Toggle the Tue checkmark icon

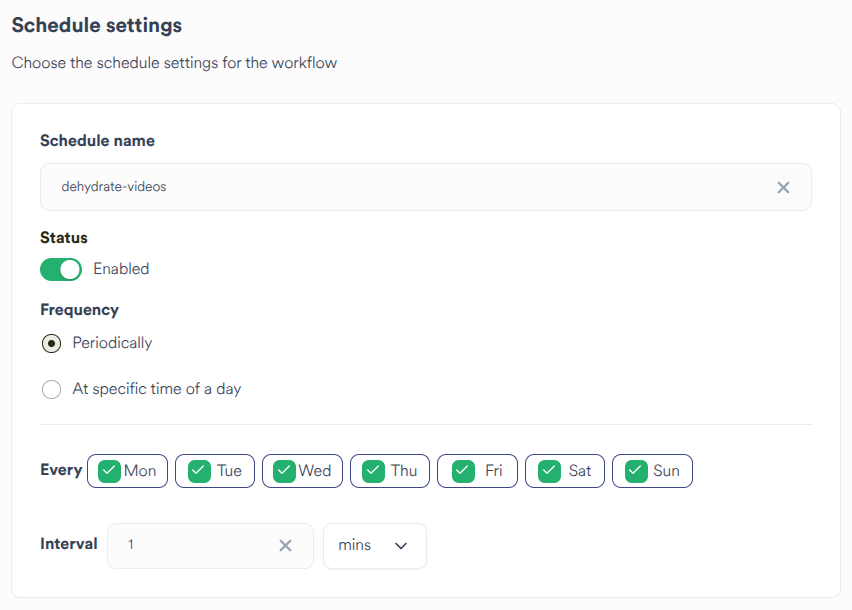pos(196,470)
